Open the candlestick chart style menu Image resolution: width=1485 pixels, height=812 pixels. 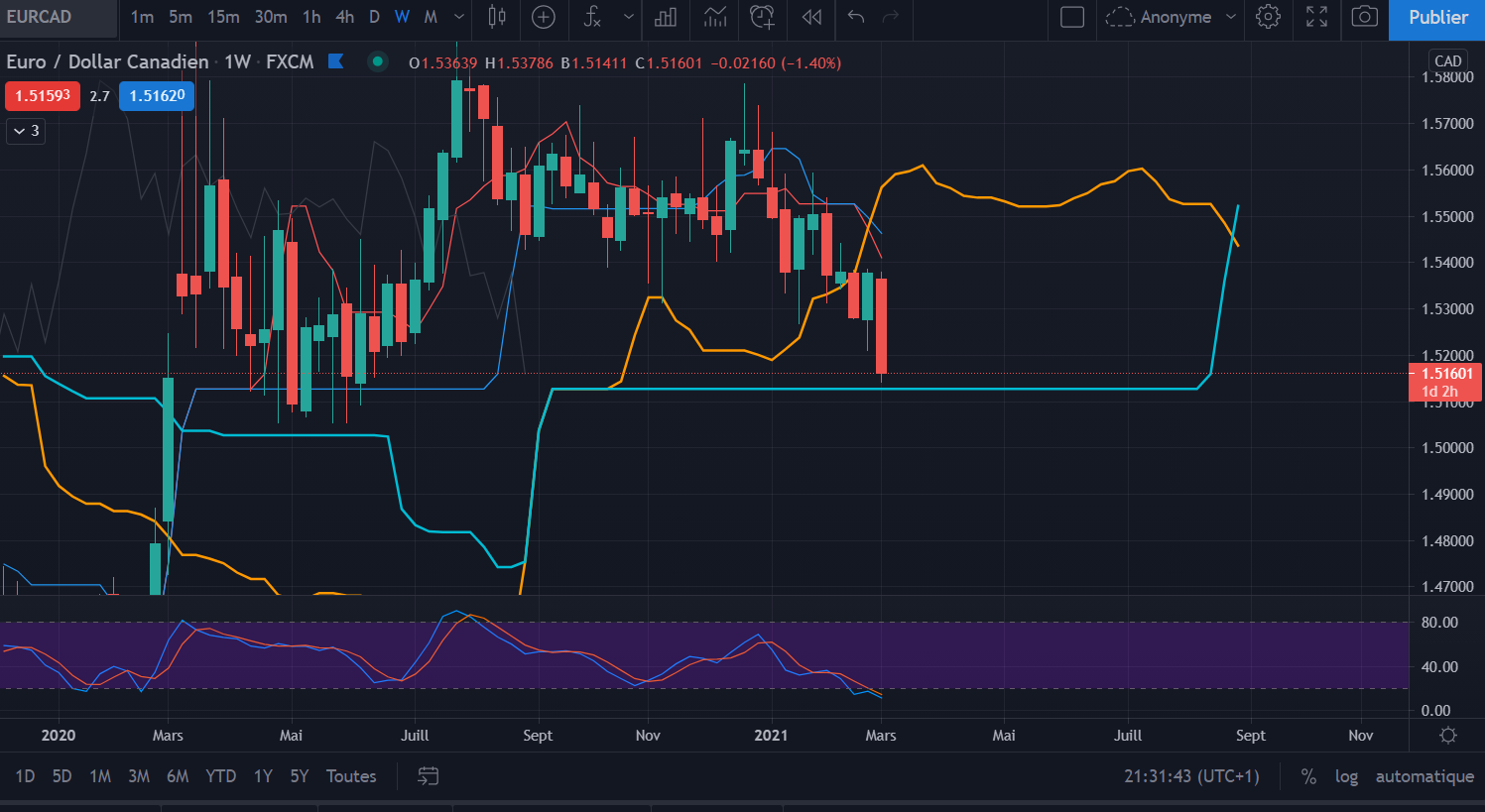(497, 17)
